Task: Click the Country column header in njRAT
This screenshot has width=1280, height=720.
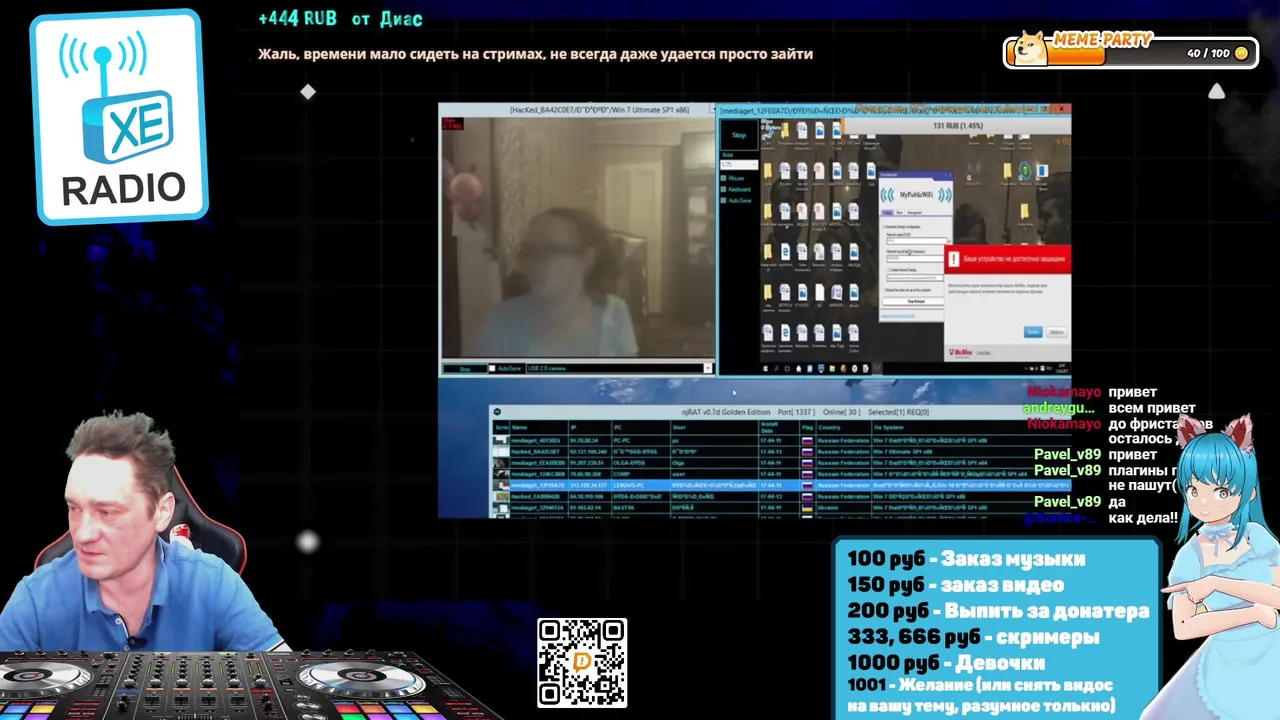Action: (x=843, y=427)
